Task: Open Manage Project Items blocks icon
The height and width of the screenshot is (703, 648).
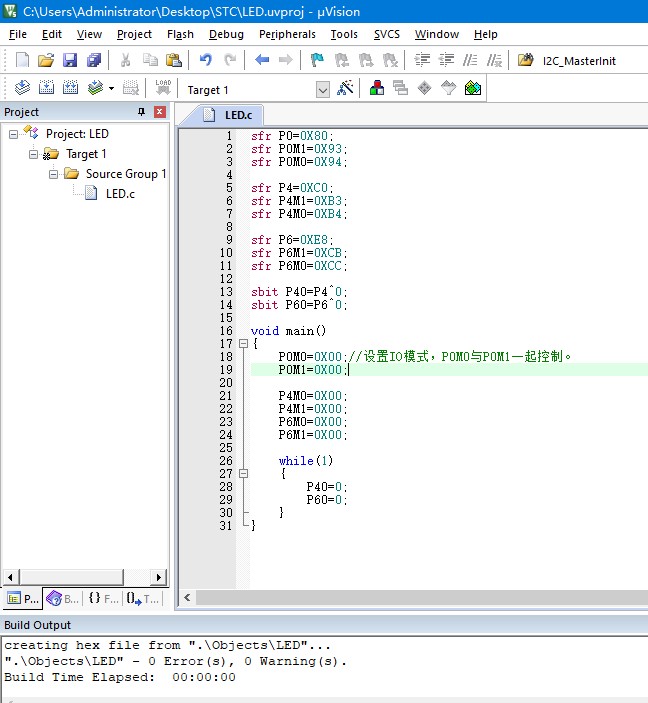Action: pyautogui.click(x=377, y=88)
